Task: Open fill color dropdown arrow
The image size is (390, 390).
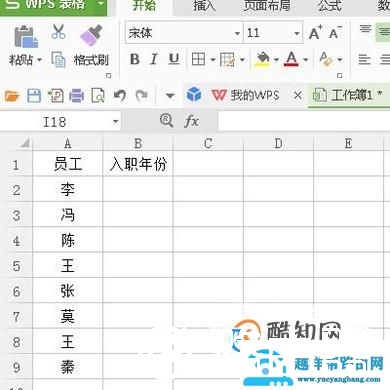Action: coord(276,60)
